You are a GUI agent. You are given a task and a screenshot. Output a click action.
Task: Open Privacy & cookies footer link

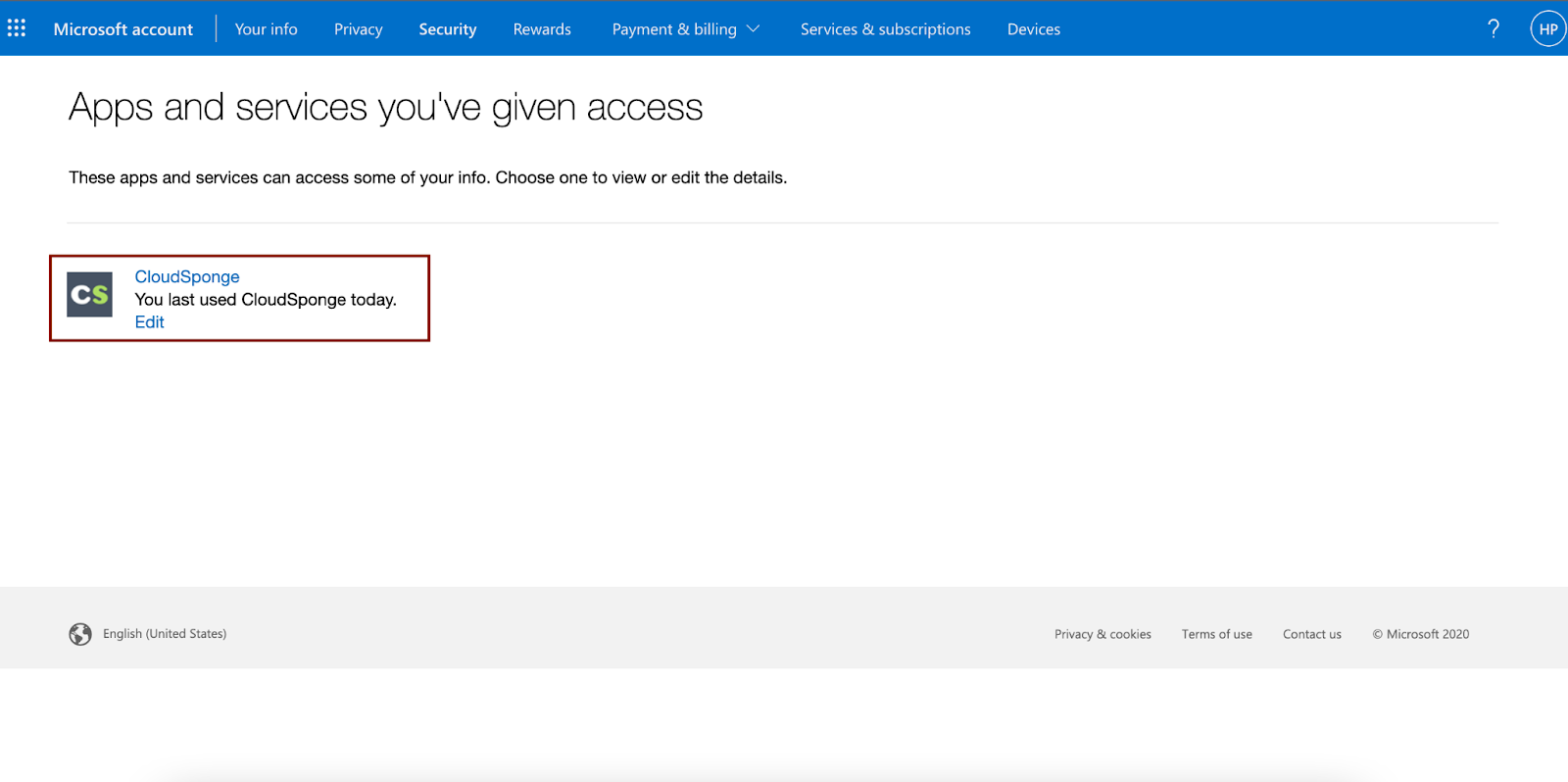tap(1102, 634)
